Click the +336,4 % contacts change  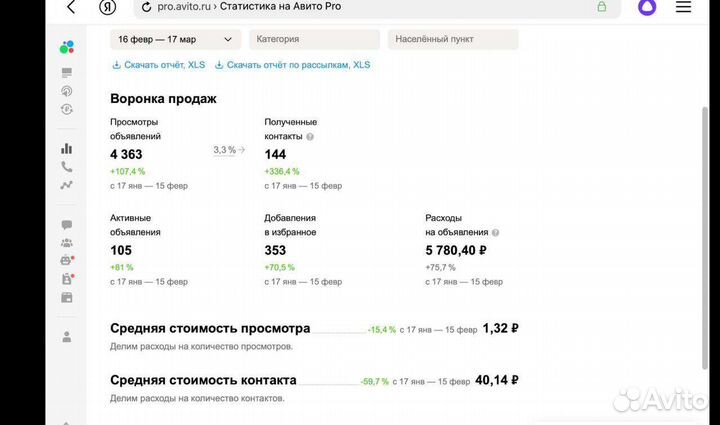coord(282,171)
